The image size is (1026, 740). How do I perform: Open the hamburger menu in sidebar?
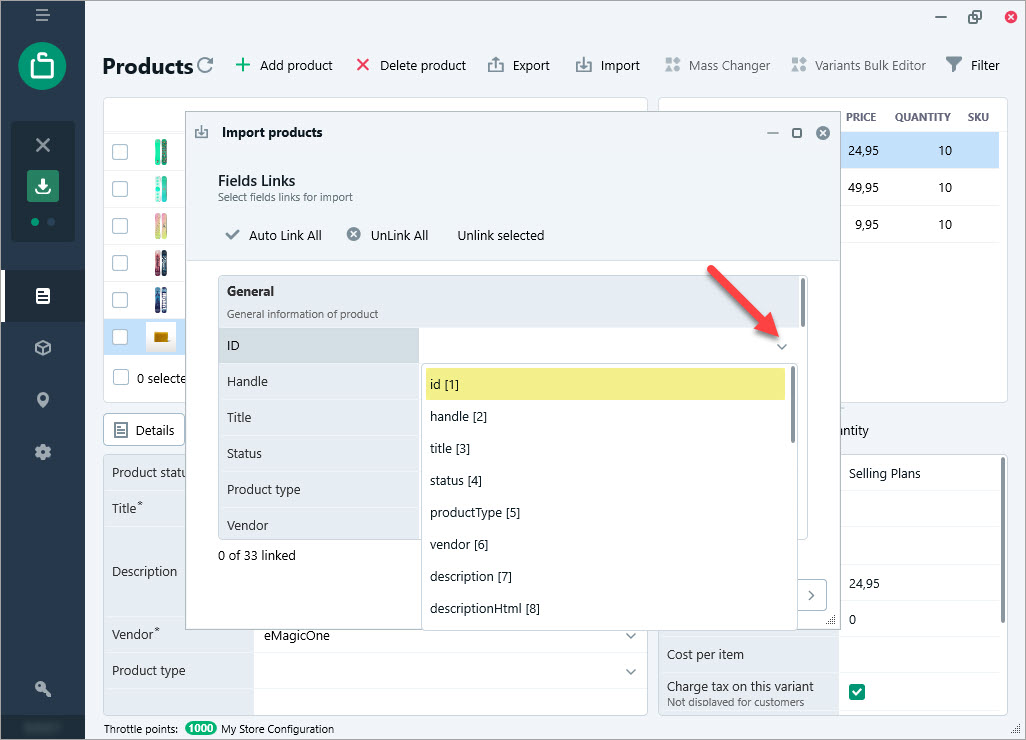tap(43, 15)
